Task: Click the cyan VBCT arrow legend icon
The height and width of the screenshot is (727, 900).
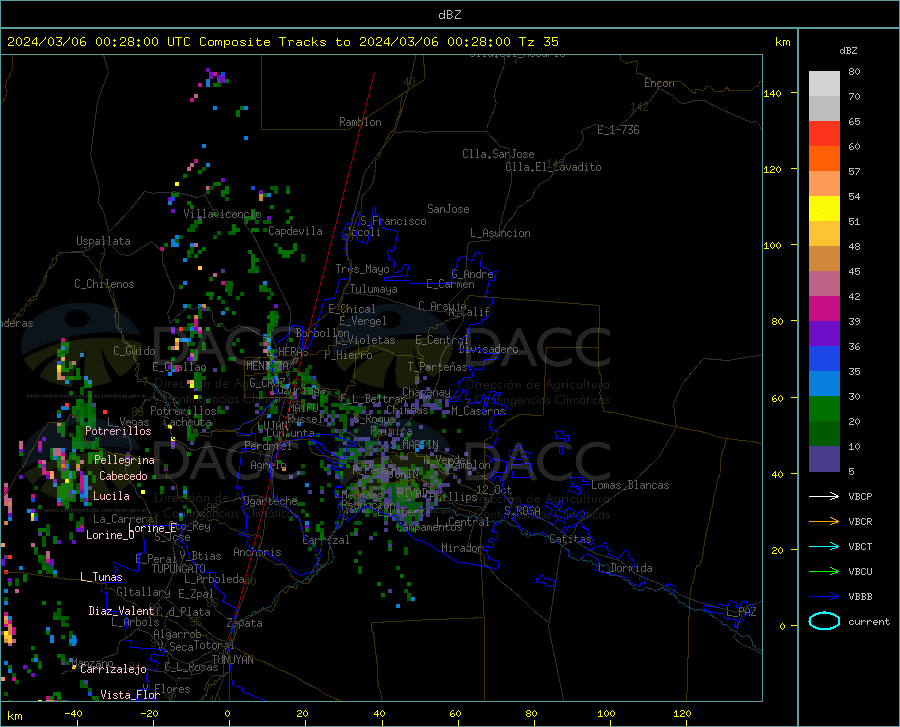Action: [x=824, y=546]
